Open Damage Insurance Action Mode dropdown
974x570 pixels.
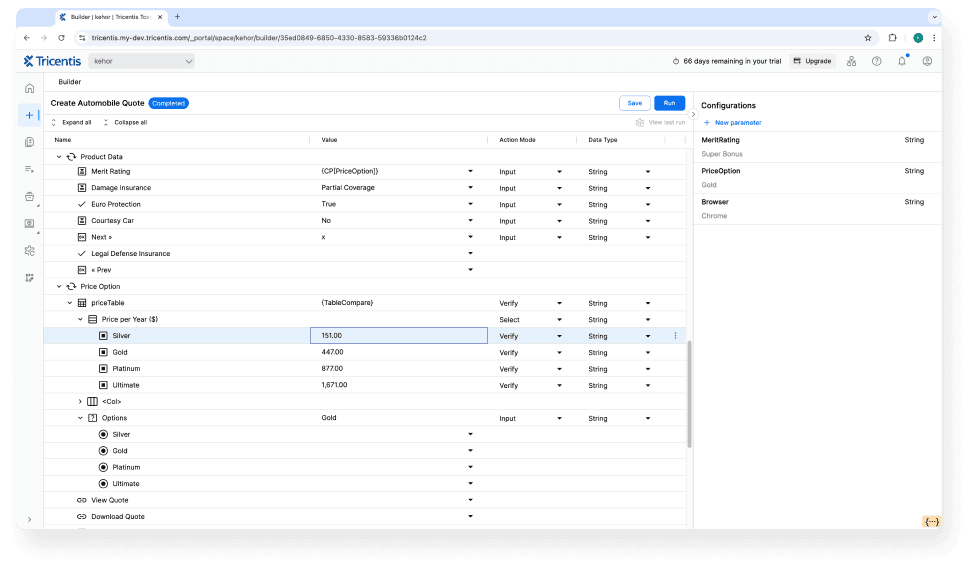click(559, 188)
